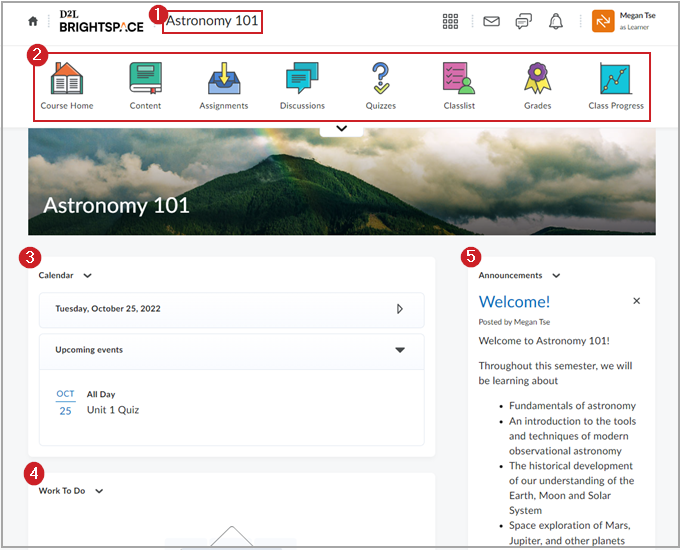Advance the calendar date with the right arrow
680x550 pixels.
click(x=399, y=309)
